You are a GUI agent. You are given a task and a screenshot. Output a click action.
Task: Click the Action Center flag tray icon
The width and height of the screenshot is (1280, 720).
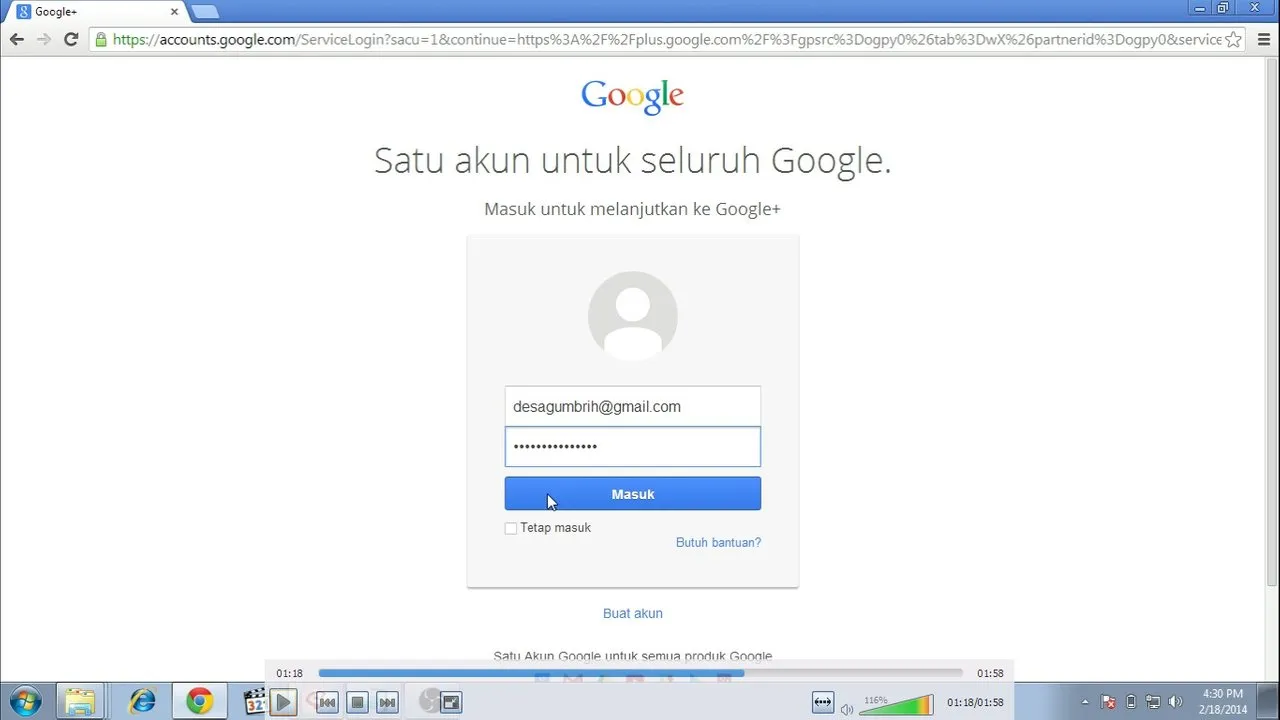coord(1109,701)
